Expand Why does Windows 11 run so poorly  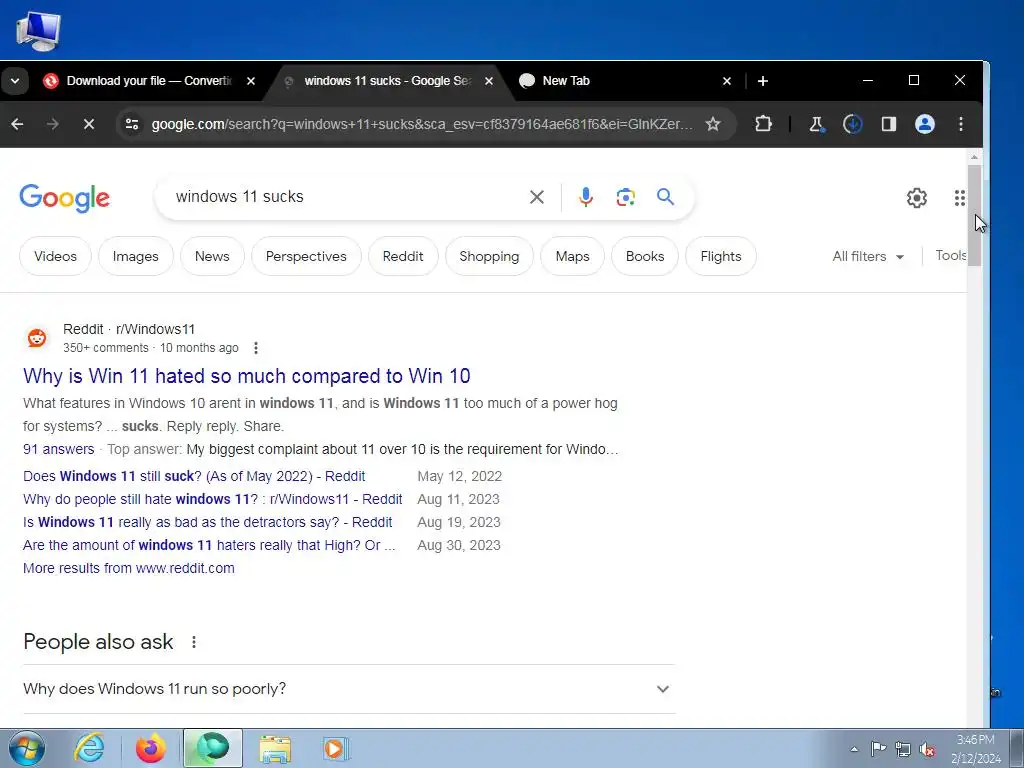(x=349, y=689)
